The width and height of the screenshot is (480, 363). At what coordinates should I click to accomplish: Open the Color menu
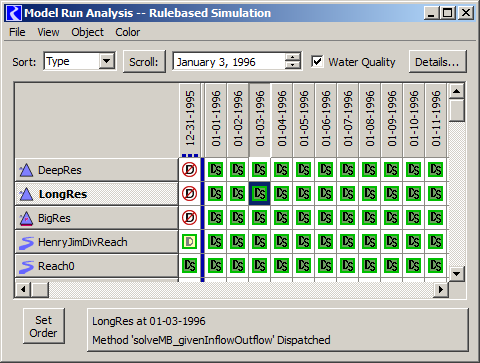click(x=127, y=32)
